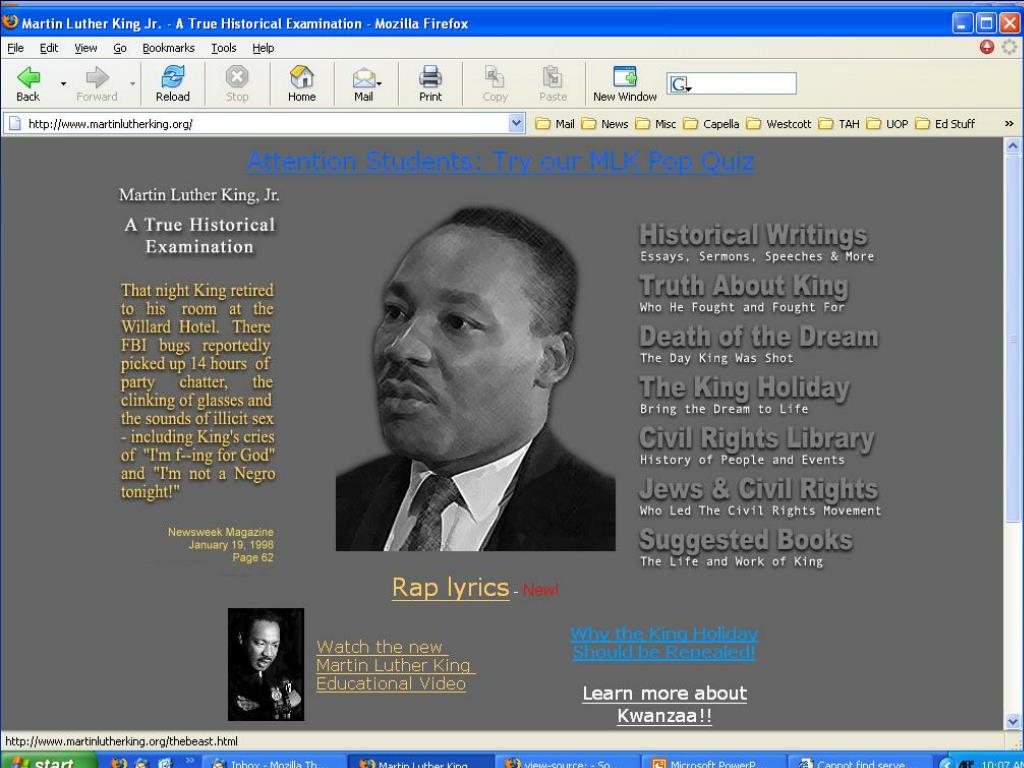This screenshot has height=768, width=1024.
Task: Click the vertical scrollbar up arrow
Action: (1012, 146)
